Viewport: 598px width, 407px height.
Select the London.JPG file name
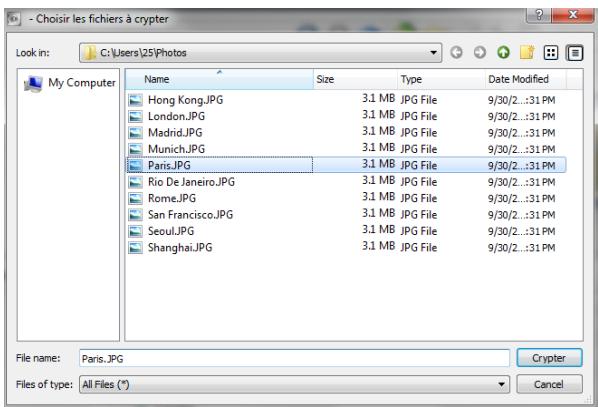(x=176, y=117)
